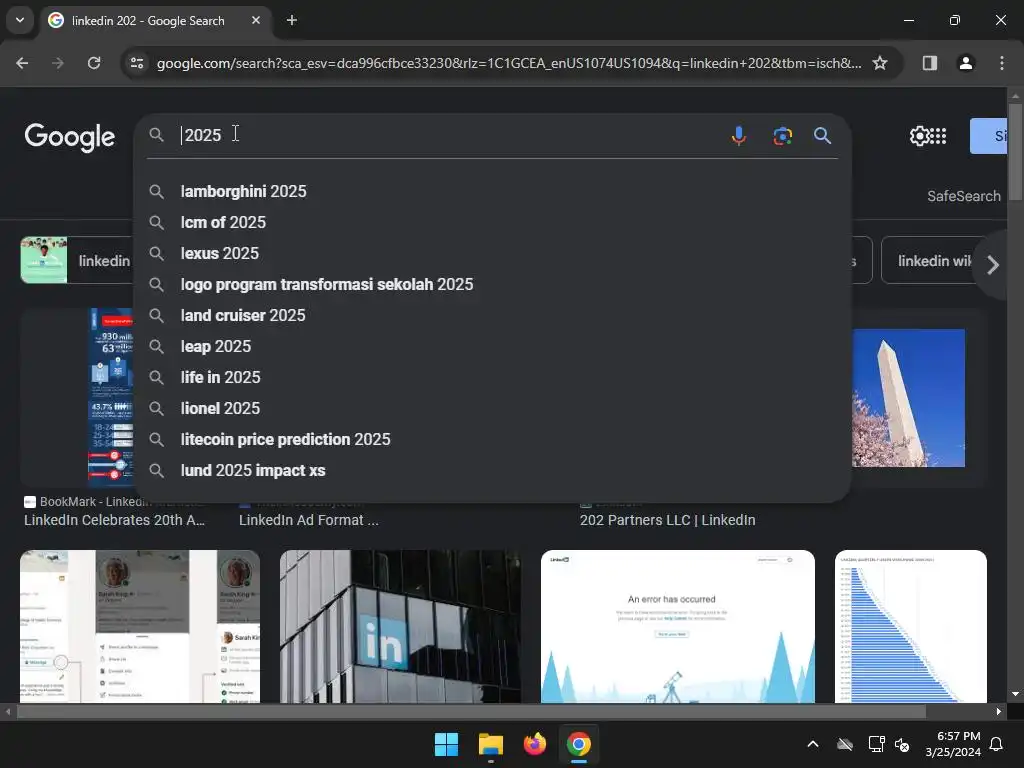Viewport: 1024px width, 768px height.
Task: Open the Washington Monument image
Action: [908, 398]
